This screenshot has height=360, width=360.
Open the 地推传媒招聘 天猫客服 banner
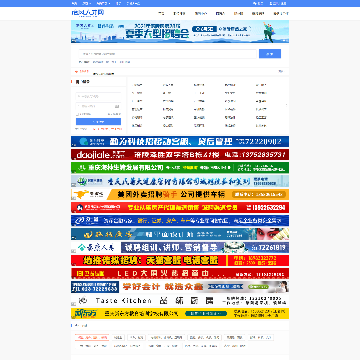pos(180,260)
